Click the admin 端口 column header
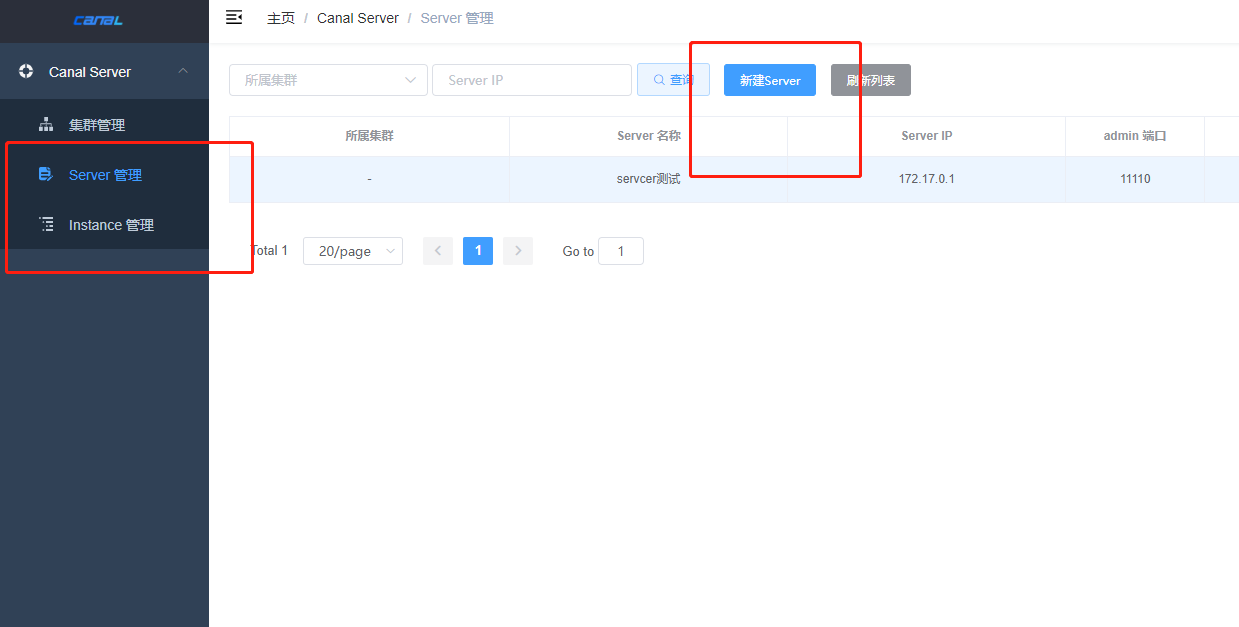This screenshot has width=1239, height=627. [x=1135, y=136]
